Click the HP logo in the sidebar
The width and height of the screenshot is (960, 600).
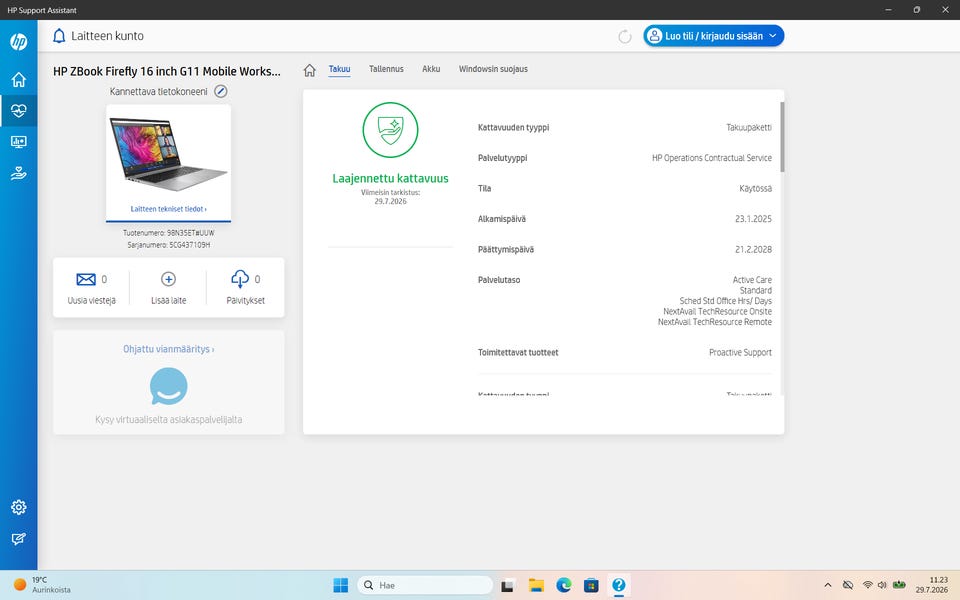[18, 42]
